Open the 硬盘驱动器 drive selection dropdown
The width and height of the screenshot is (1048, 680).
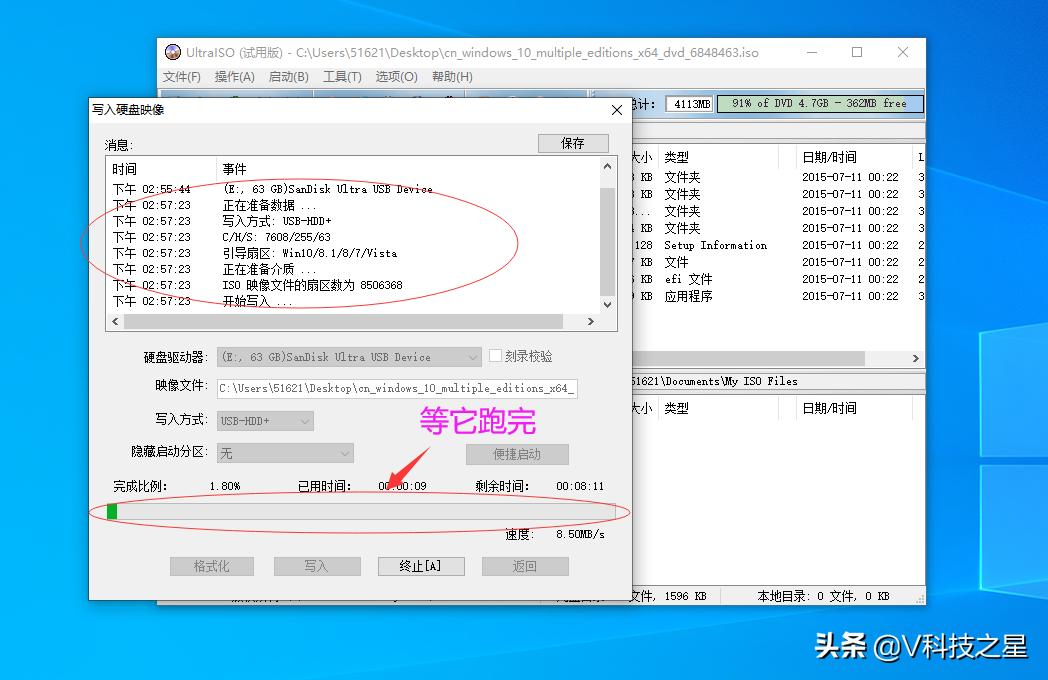(x=475, y=357)
